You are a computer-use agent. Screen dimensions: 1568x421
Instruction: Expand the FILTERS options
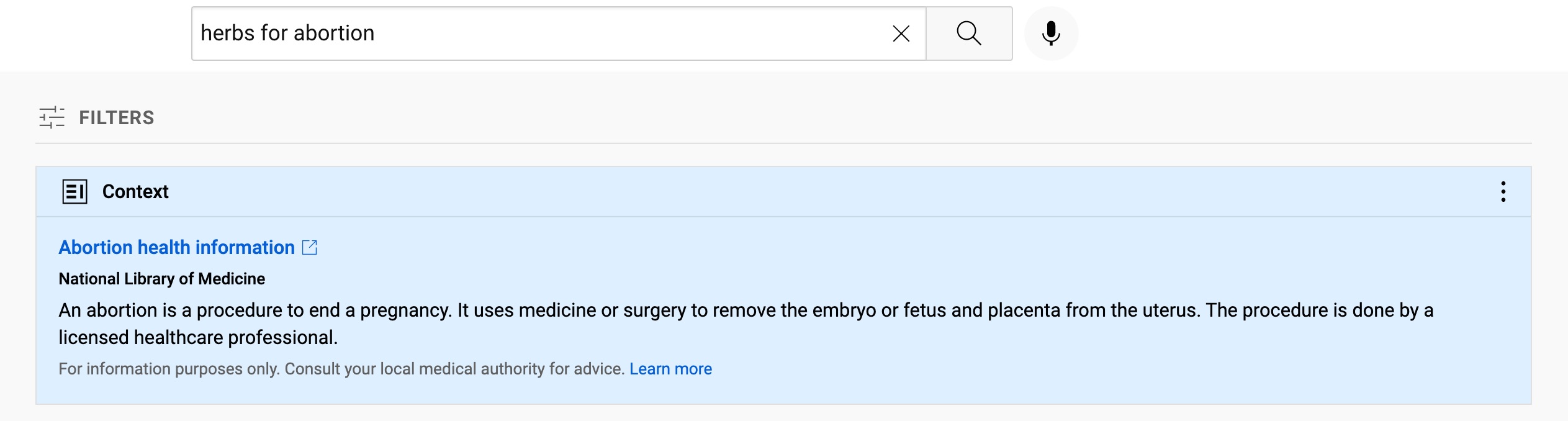[116, 117]
